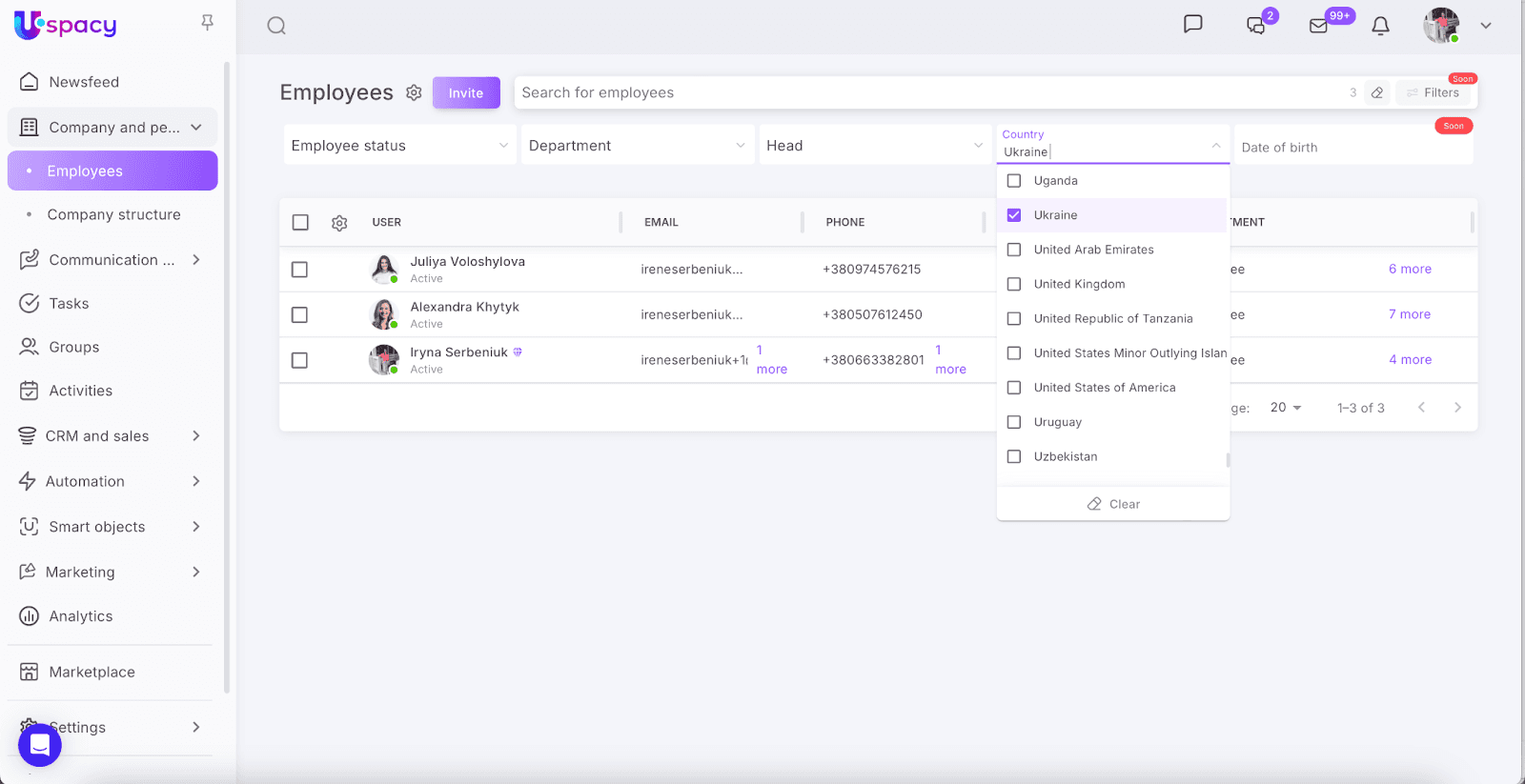The width and height of the screenshot is (1525, 784).
Task: Open table column settings gear icon
Action: [339, 223]
